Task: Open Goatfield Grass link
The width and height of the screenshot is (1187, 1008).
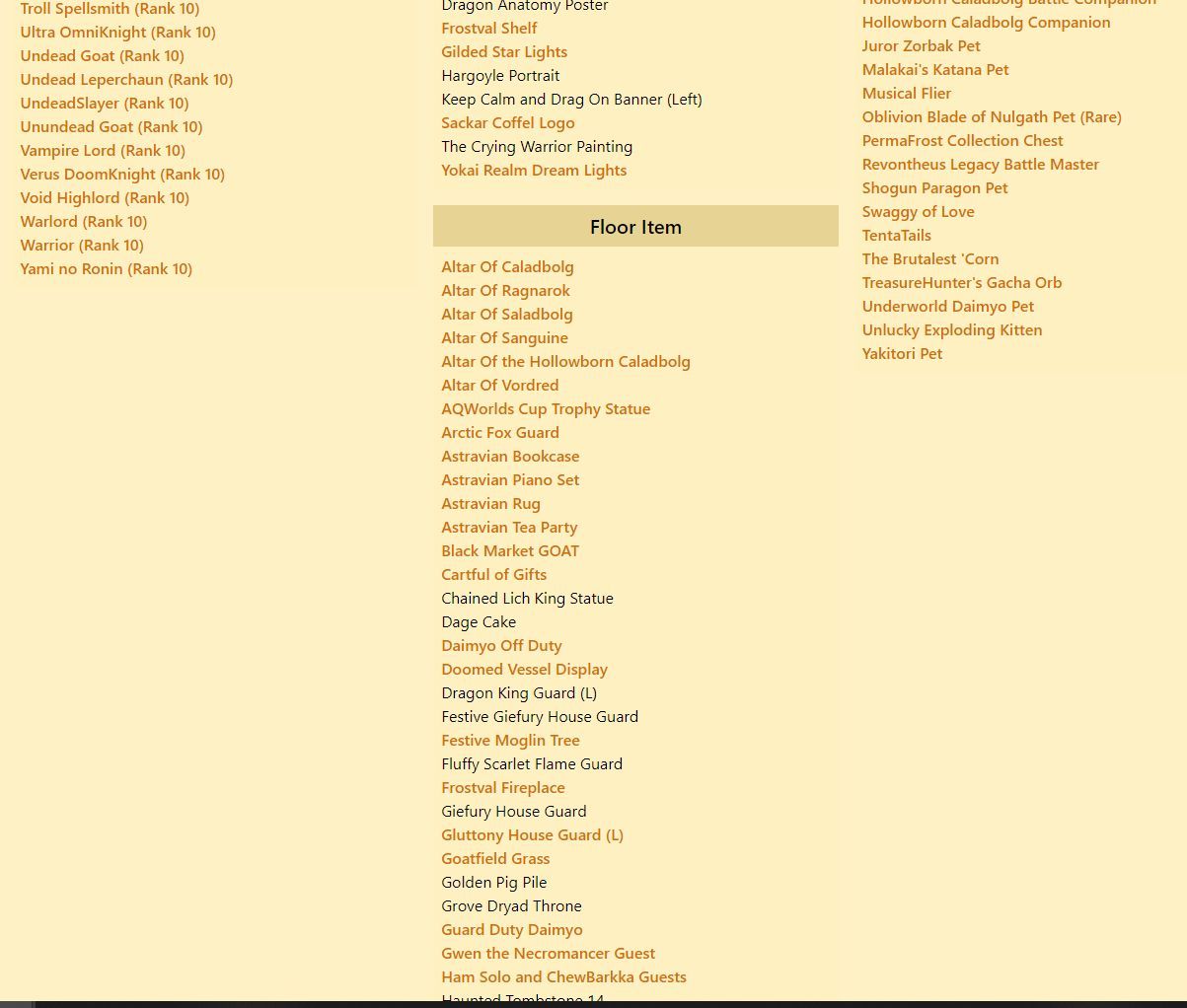Action: coord(495,858)
